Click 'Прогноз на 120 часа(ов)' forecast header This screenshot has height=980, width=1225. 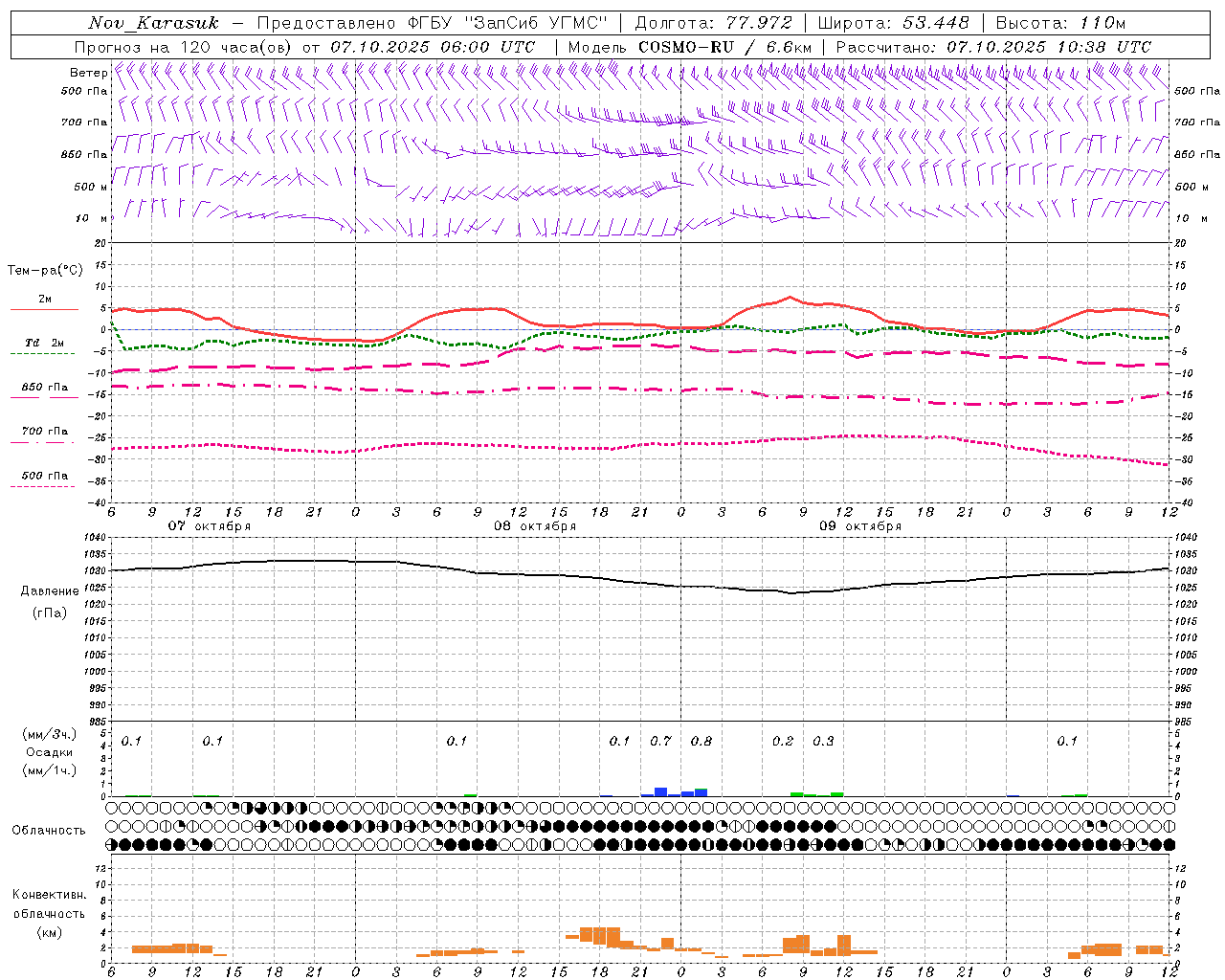pos(185,47)
